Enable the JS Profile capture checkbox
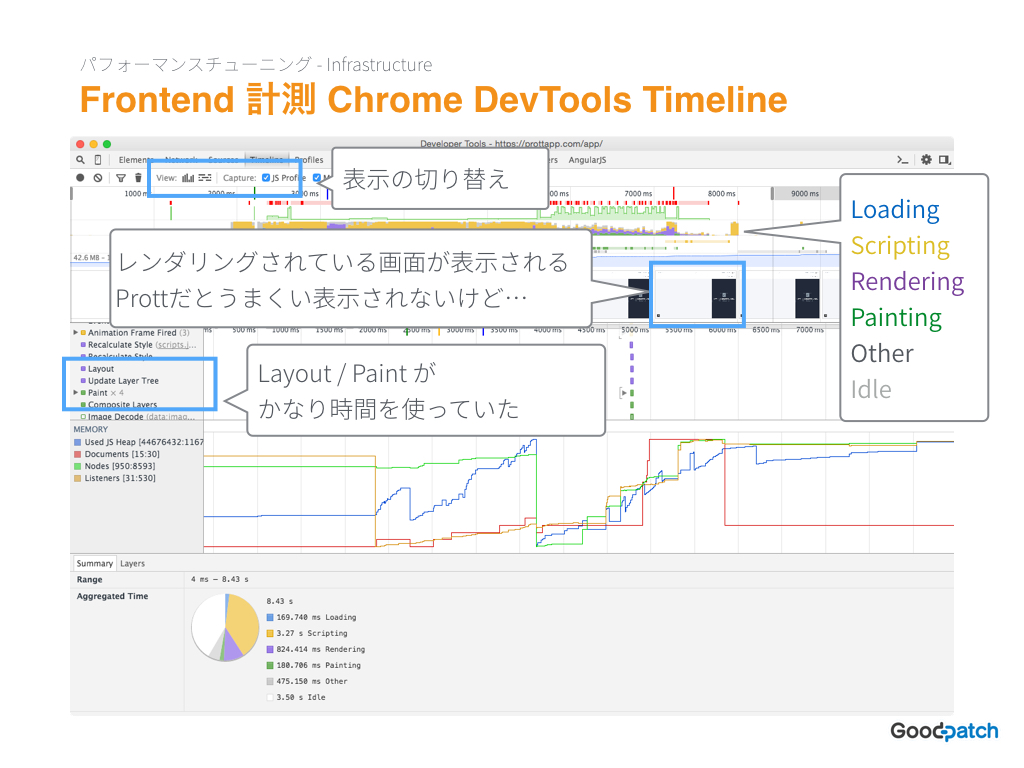Viewport: 1024px width, 768px height. click(266, 178)
